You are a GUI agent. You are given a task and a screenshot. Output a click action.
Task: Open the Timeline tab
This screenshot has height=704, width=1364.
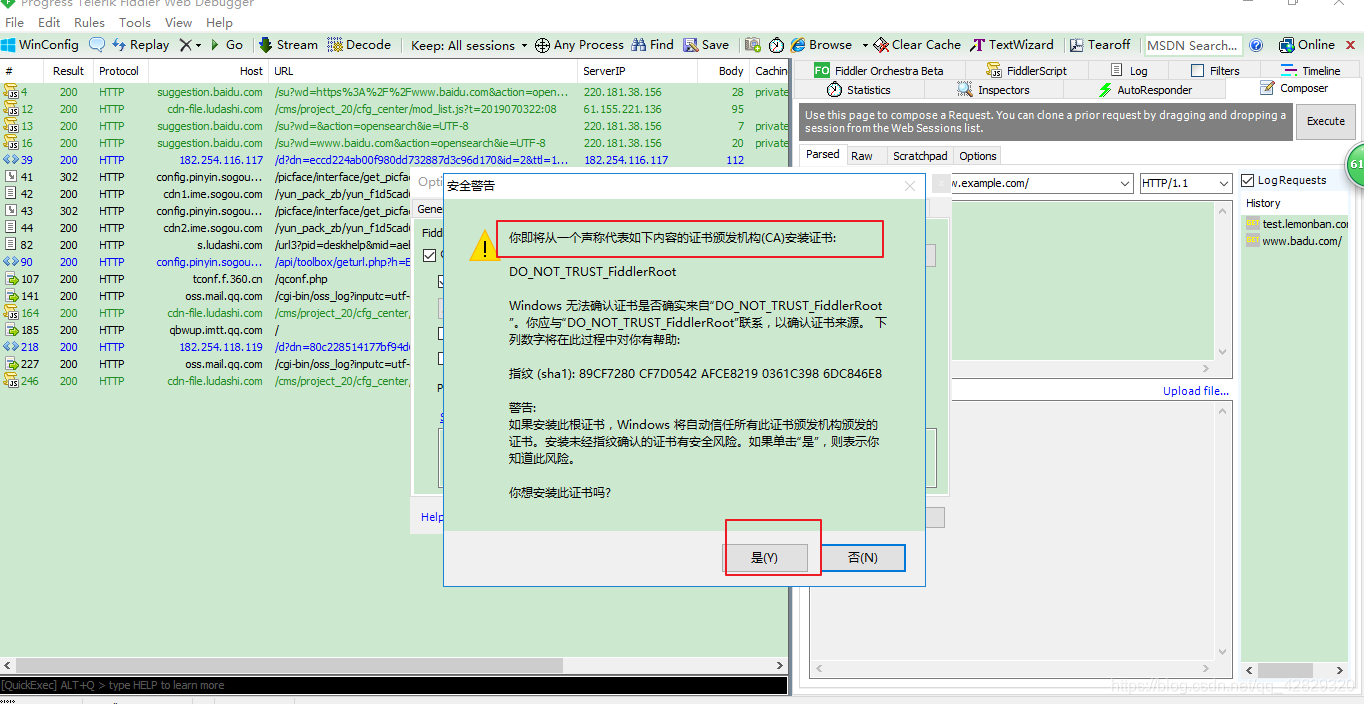(x=1312, y=71)
